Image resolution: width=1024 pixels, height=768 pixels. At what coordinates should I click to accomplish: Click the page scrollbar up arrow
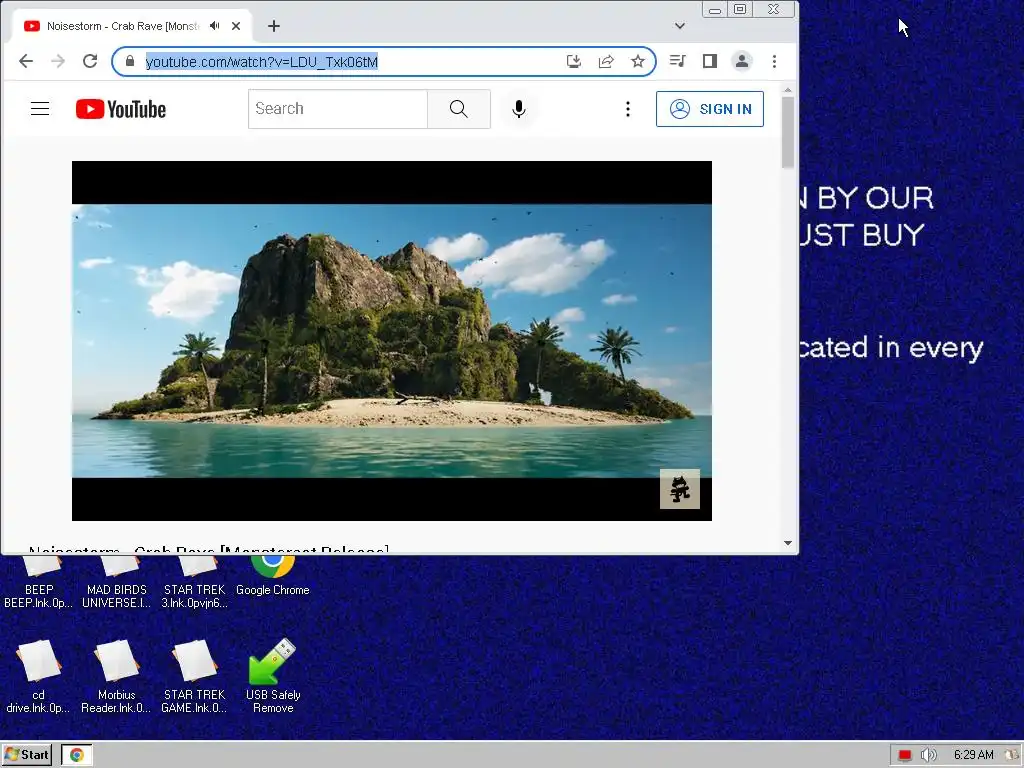coord(788,89)
